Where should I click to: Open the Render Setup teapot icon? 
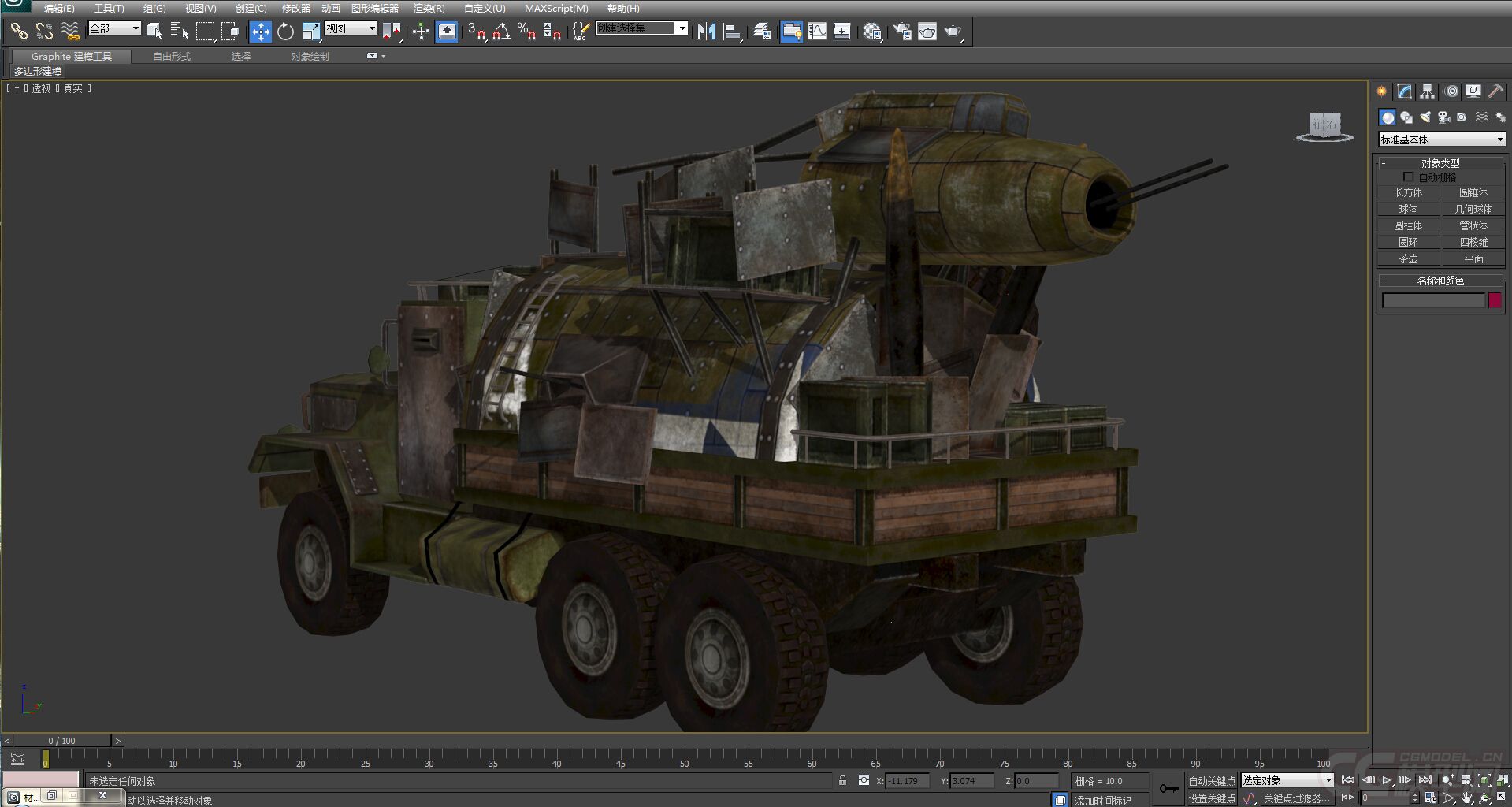tap(901, 31)
